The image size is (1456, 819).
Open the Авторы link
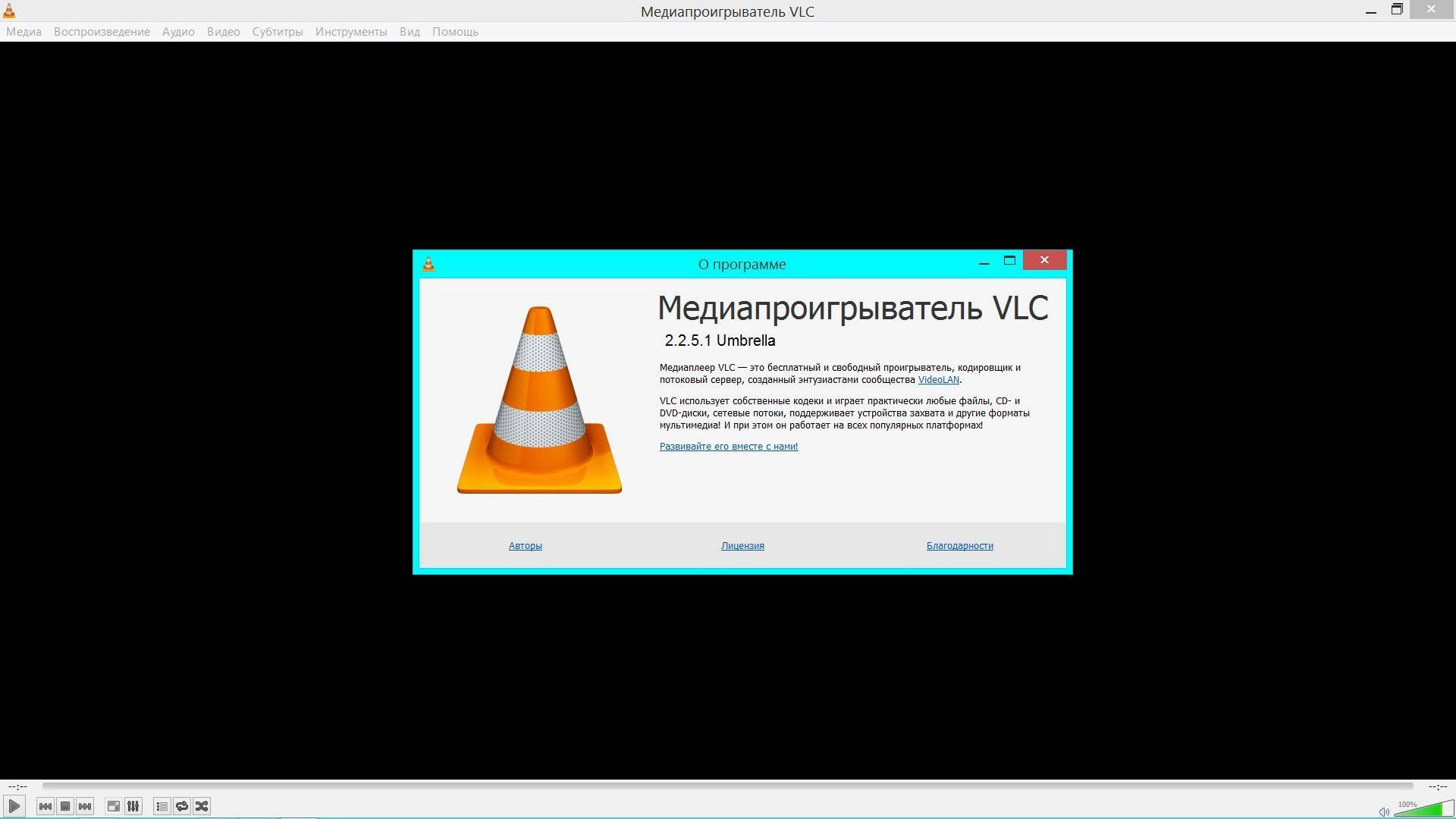click(x=526, y=546)
